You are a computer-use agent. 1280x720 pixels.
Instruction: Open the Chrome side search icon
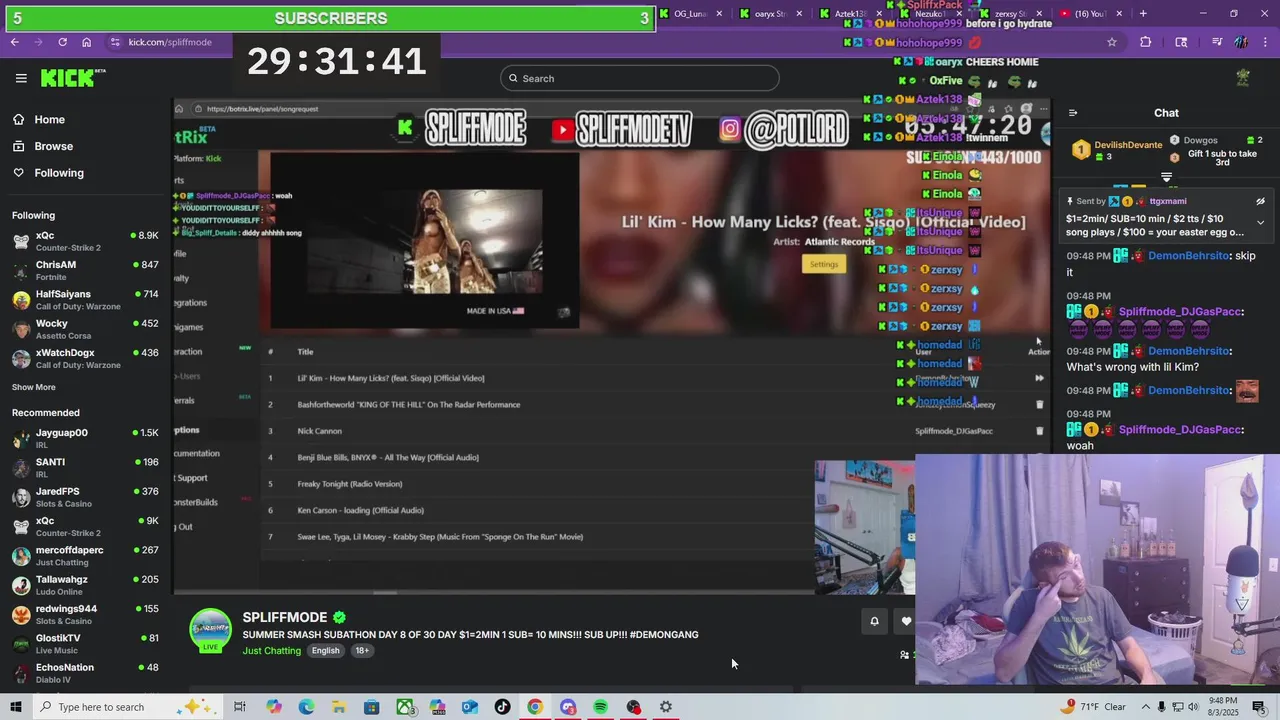[x=1181, y=42]
